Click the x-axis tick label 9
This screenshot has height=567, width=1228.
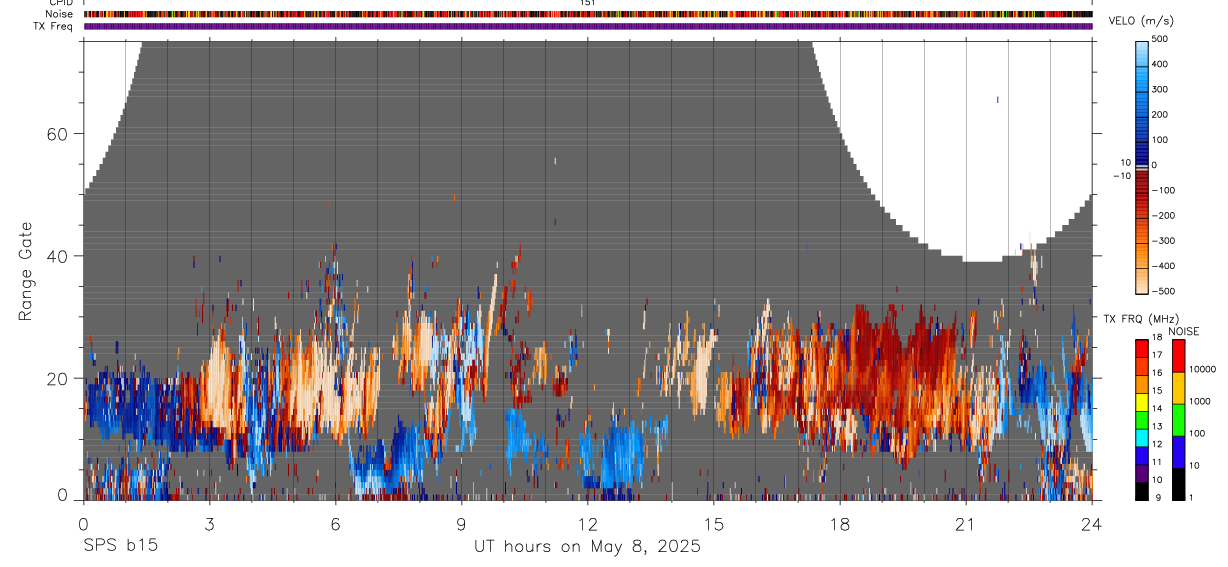click(x=461, y=523)
